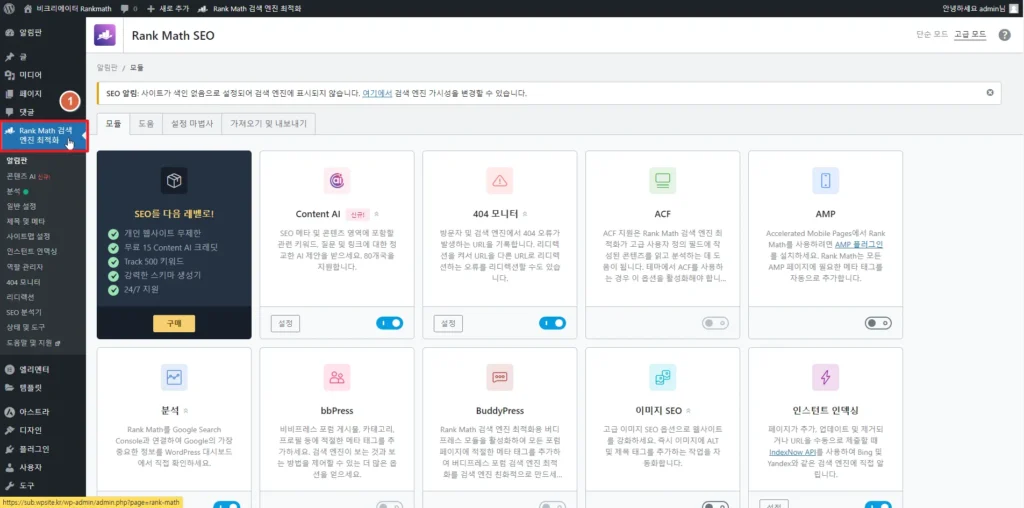
Task: Open 제목 및 메타 submenu item
Action: click(25, 221)
